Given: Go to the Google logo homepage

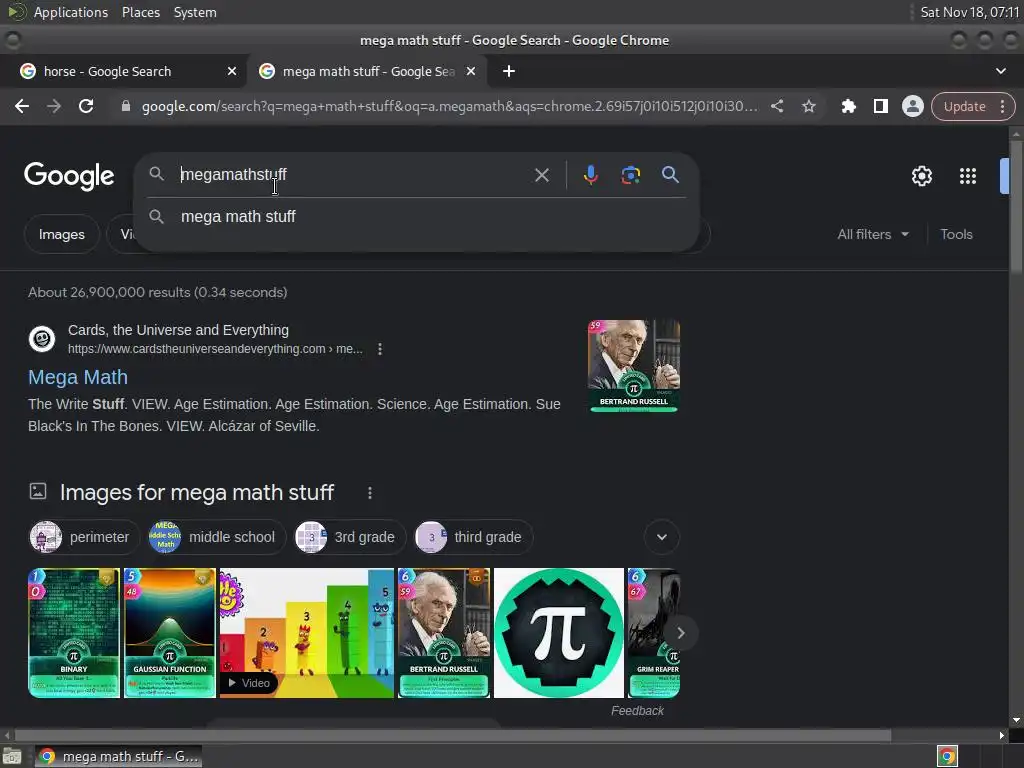Looking at the screenshot, I should click(x=69, y=176).
